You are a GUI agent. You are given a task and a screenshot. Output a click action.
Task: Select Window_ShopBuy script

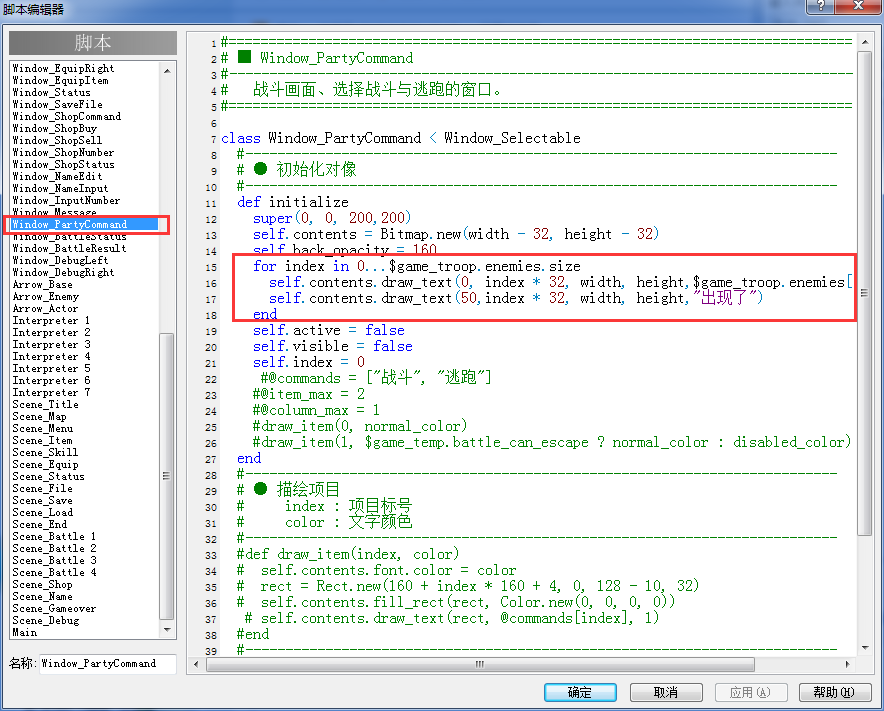point(55,129)
